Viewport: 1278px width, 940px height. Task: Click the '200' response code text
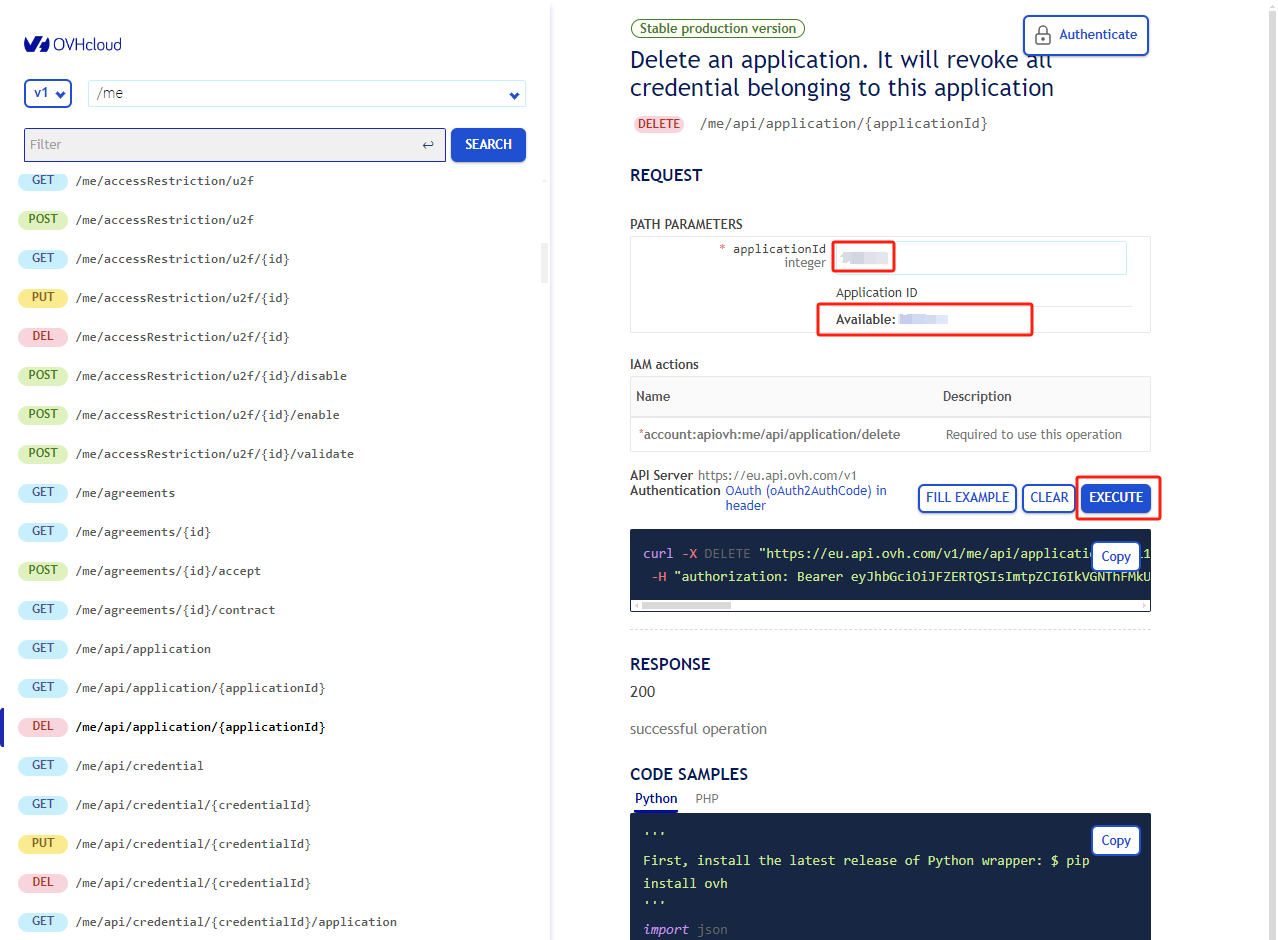point(643,692)
